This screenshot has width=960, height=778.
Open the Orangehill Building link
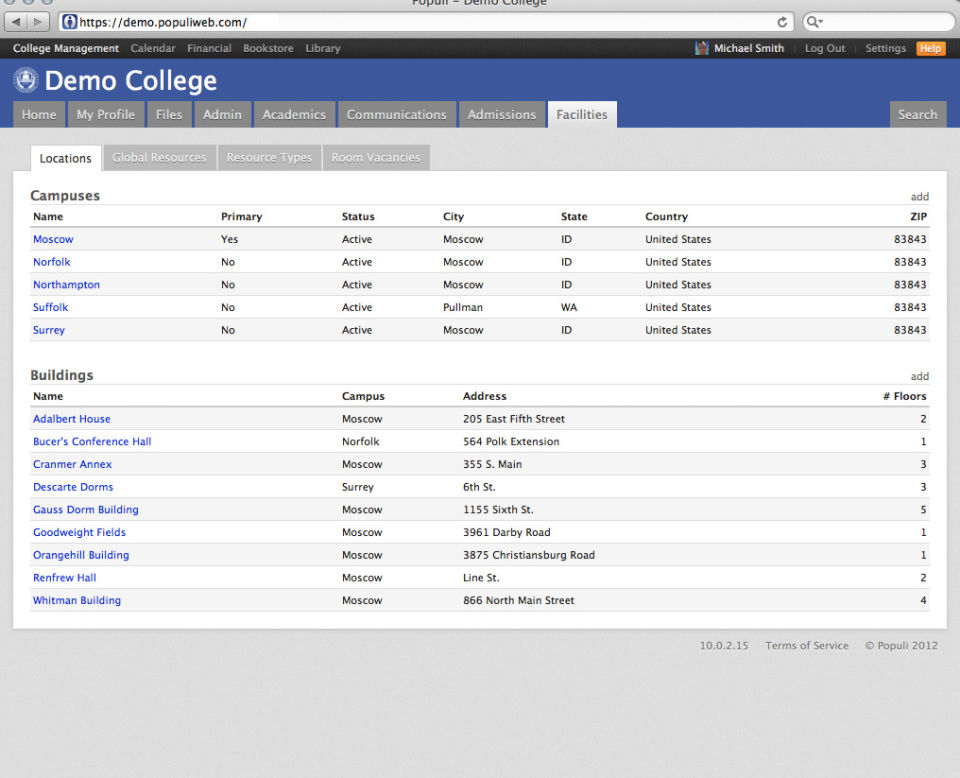[81, 555]
